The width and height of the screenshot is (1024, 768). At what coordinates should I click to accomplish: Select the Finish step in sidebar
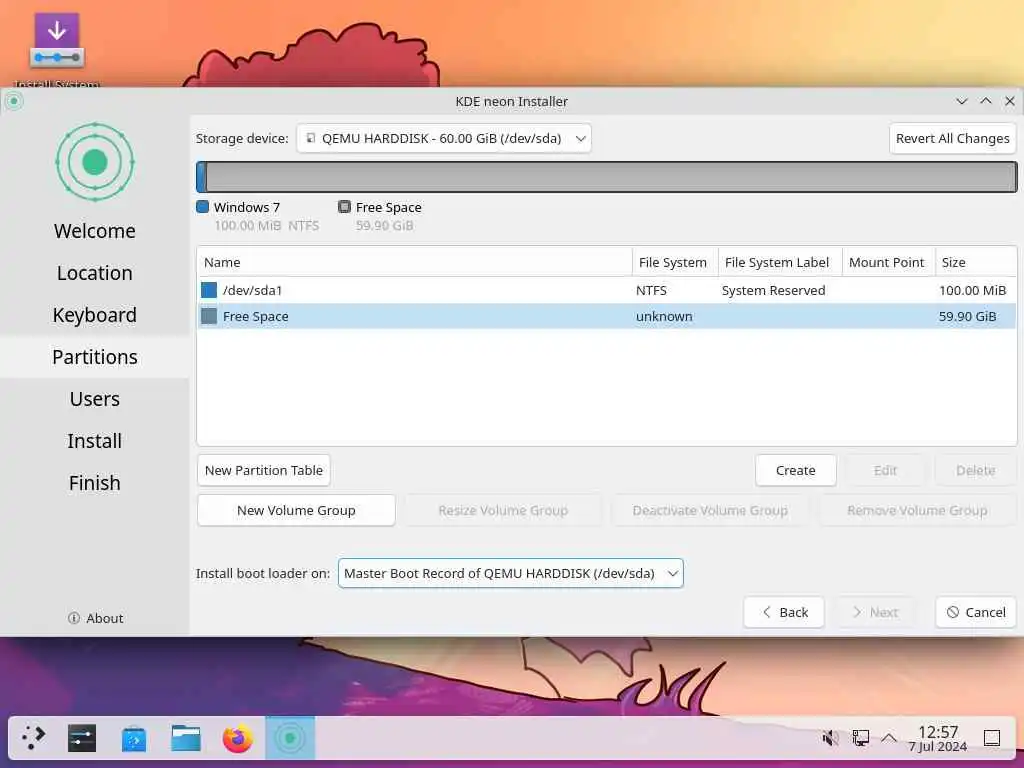tap(95, 483)
